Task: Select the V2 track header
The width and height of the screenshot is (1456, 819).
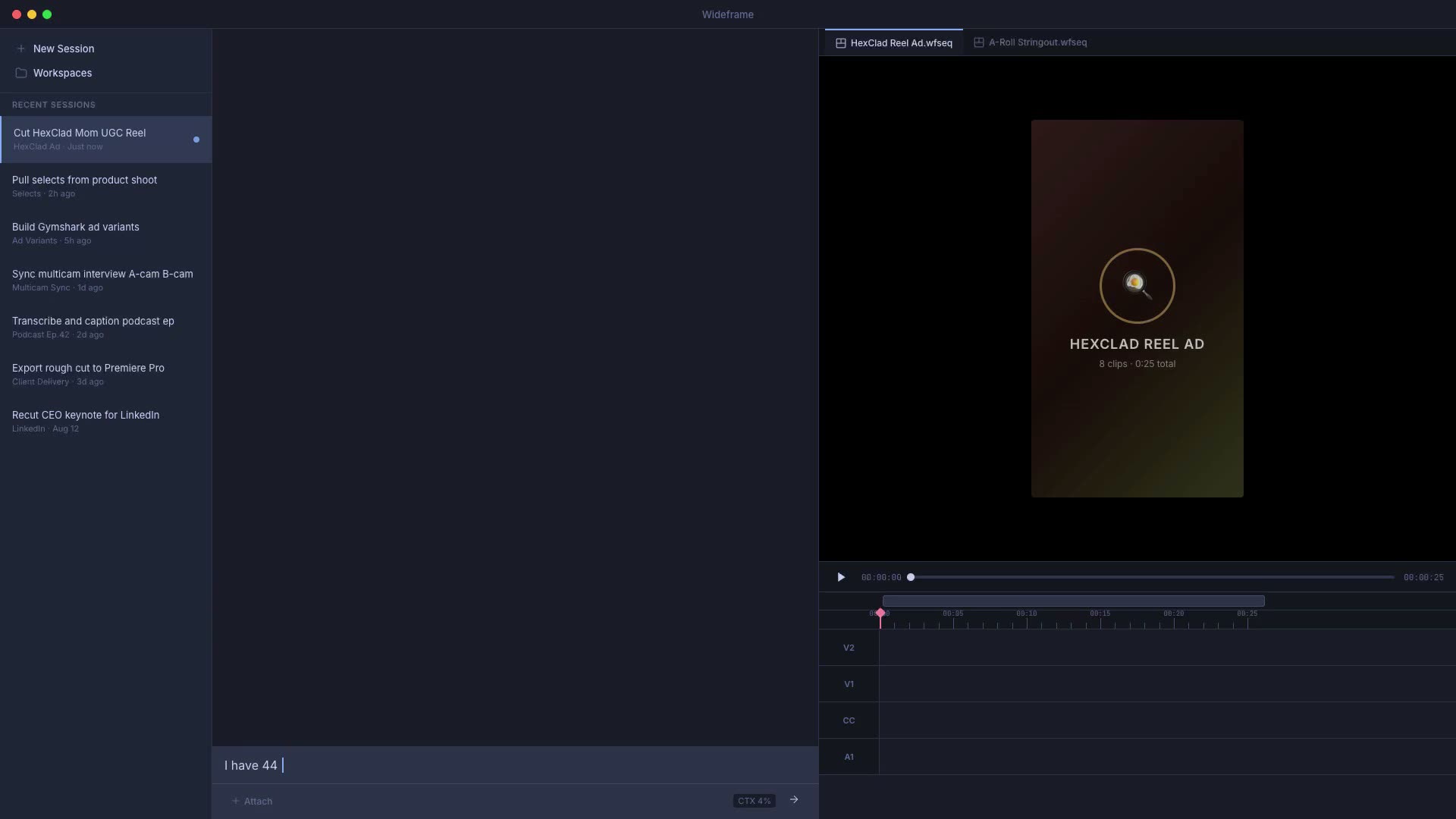Action: 849,648
